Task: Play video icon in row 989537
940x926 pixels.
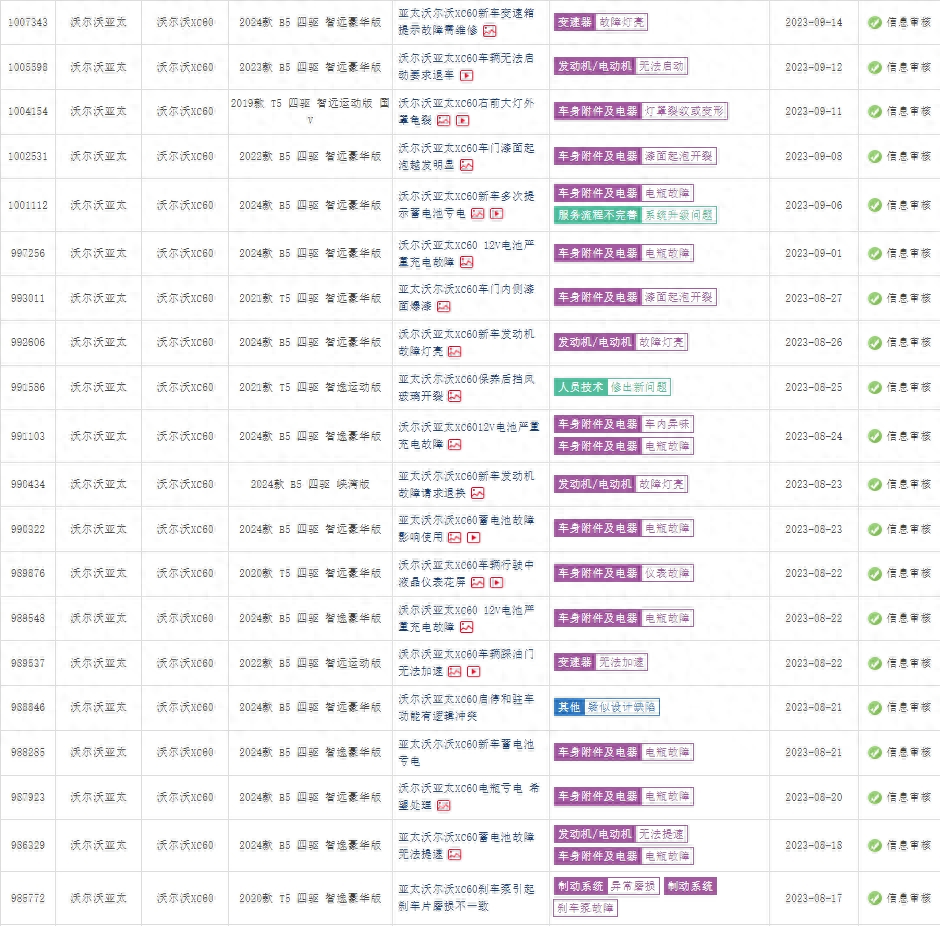Action: [474, 672]
